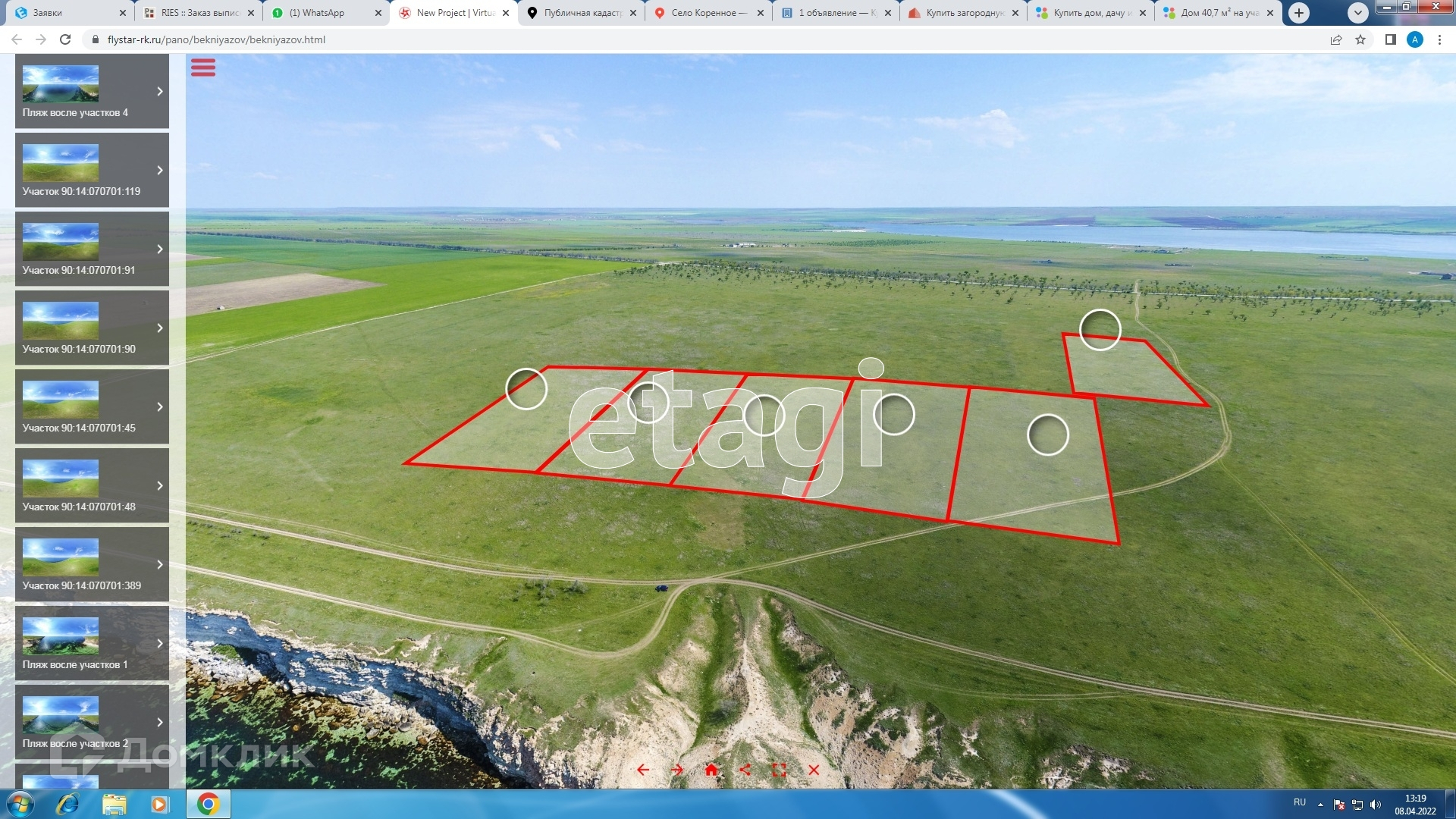Click hotspot circle on leftmost plot
Viewport: 1456px width, 819px height.
(x=526, y=389)
